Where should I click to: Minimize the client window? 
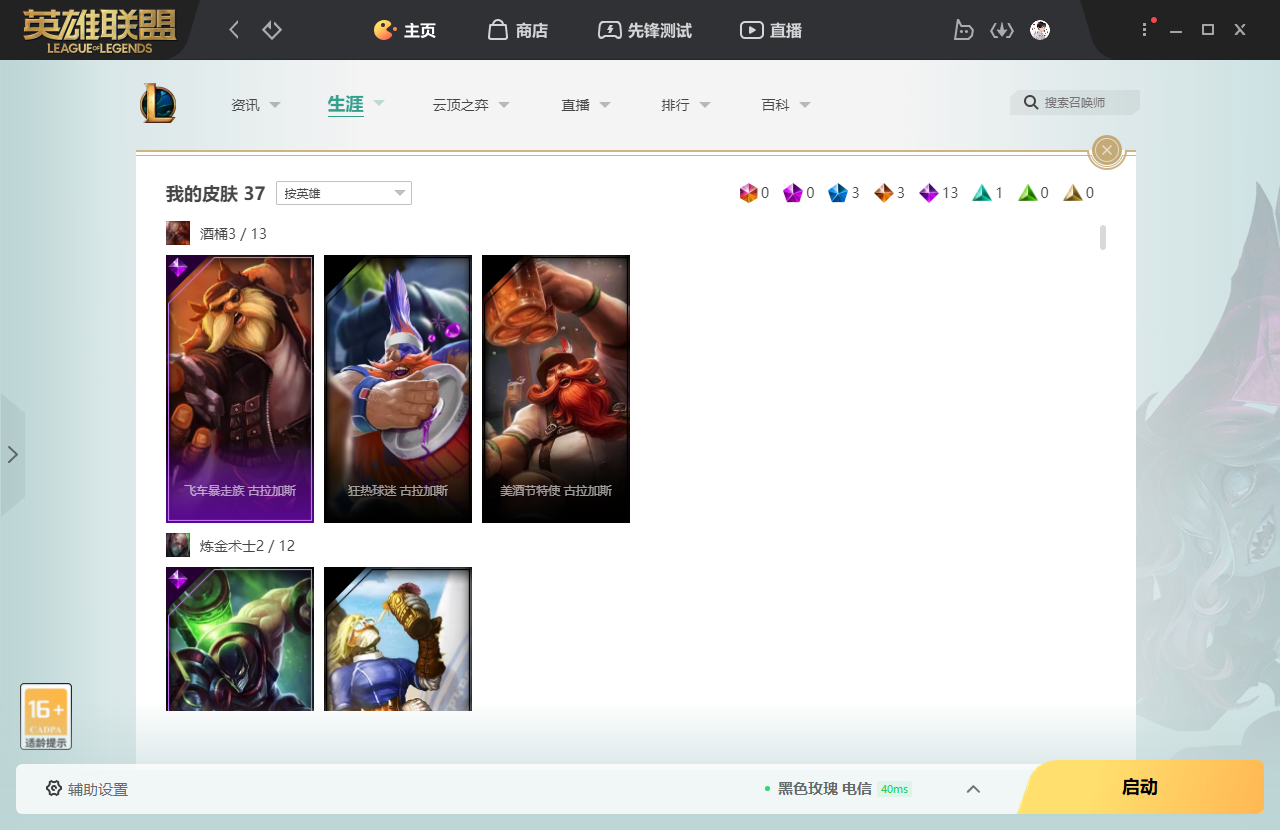tap(1176, 30)
